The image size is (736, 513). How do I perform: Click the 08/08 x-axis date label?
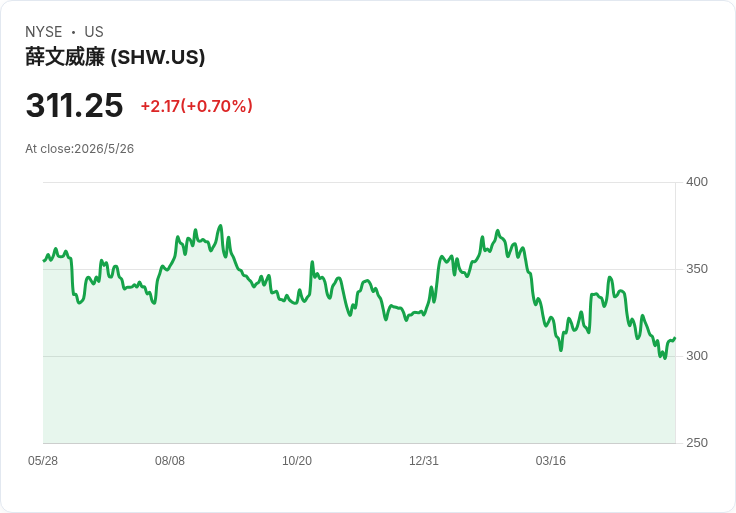coord(170,461)
